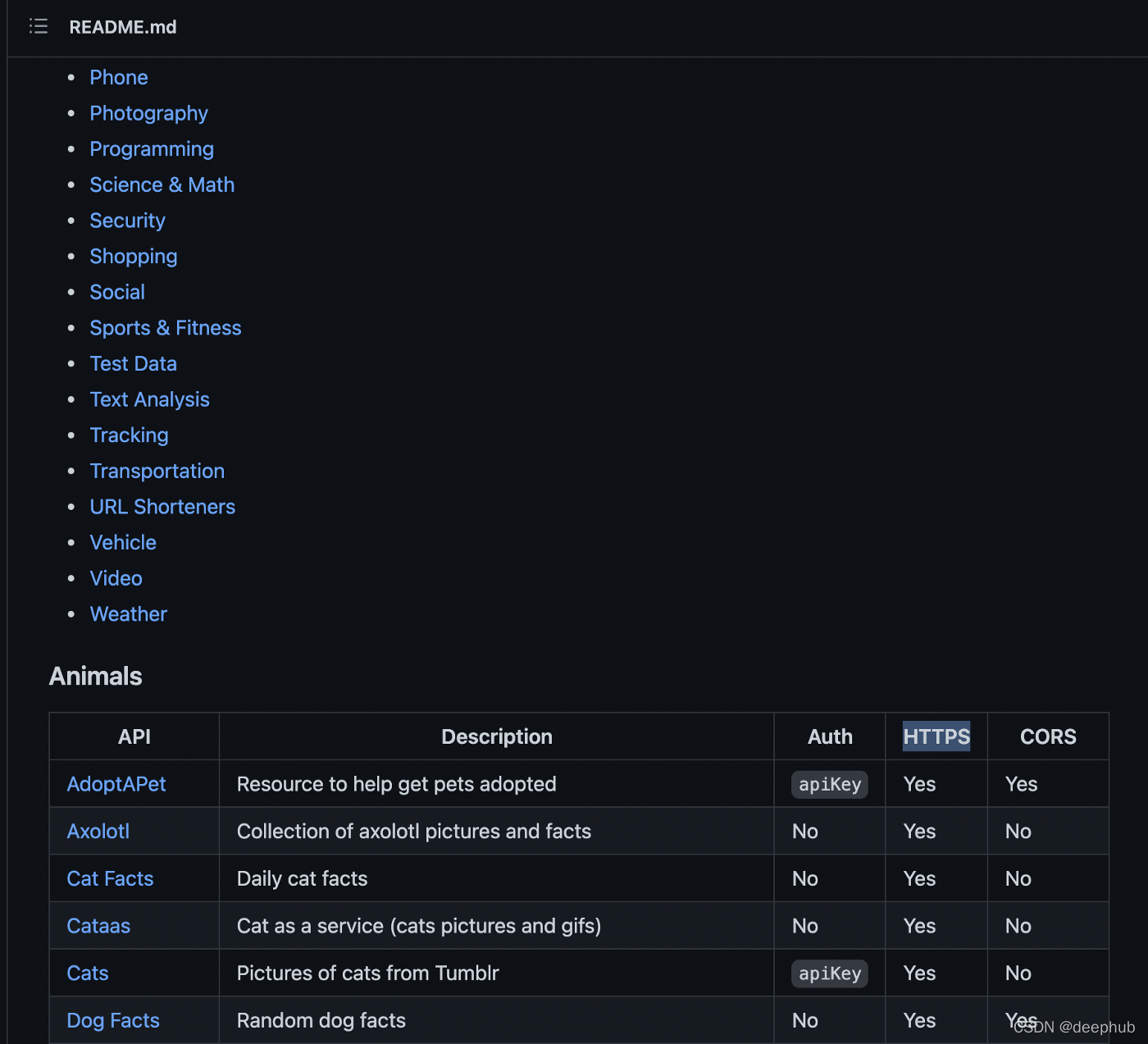This screenshot has height=1044, width=1148.
Task: Click the Dog Facts API link
Action: (x=112, y=1021)
